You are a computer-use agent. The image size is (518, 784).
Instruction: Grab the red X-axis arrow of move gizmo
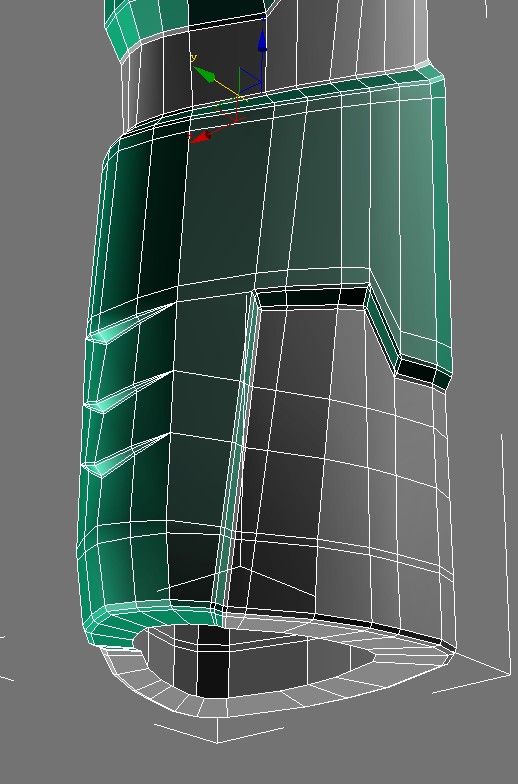[202, 137]
